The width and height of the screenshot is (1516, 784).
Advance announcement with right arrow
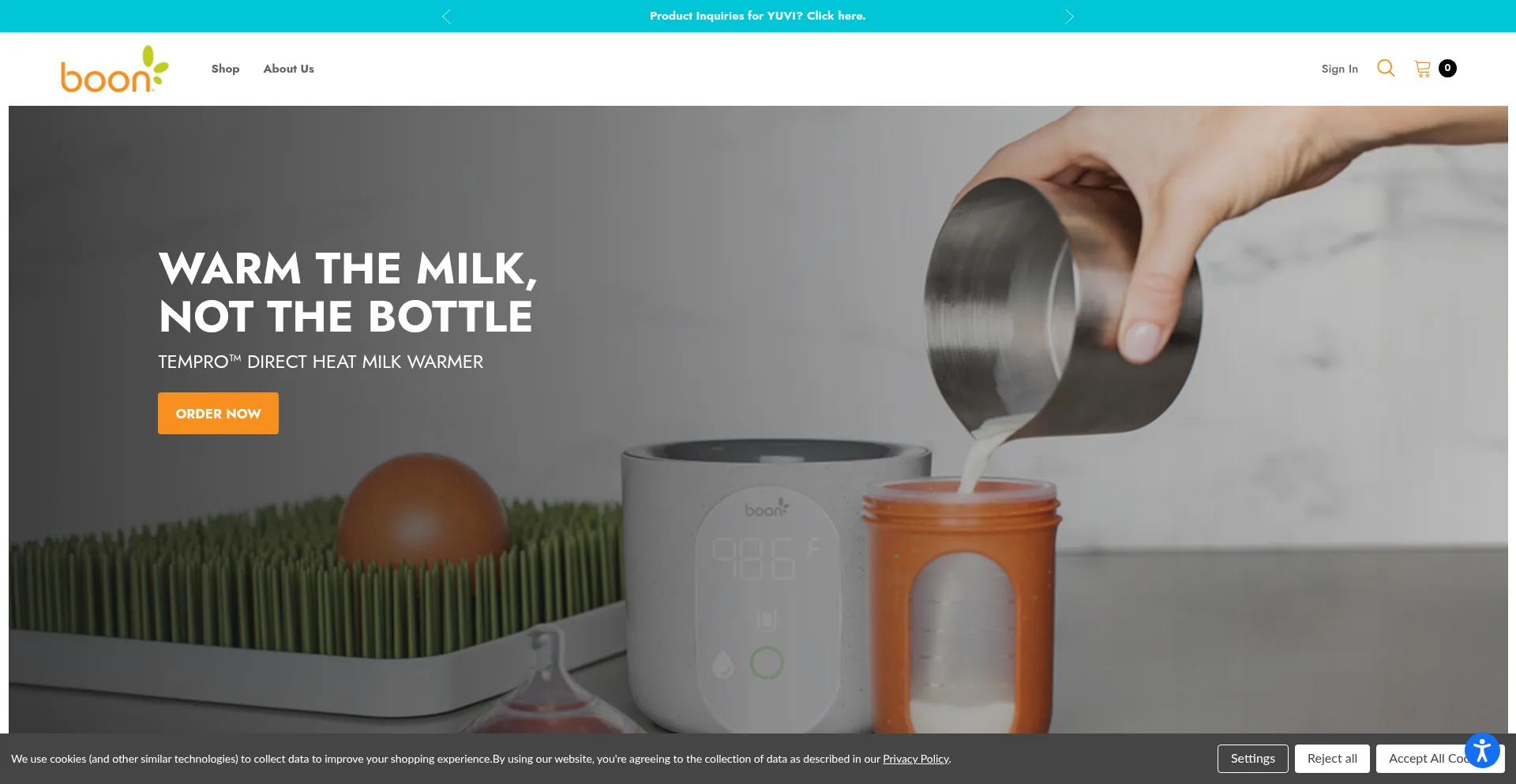pos(1069,17)
